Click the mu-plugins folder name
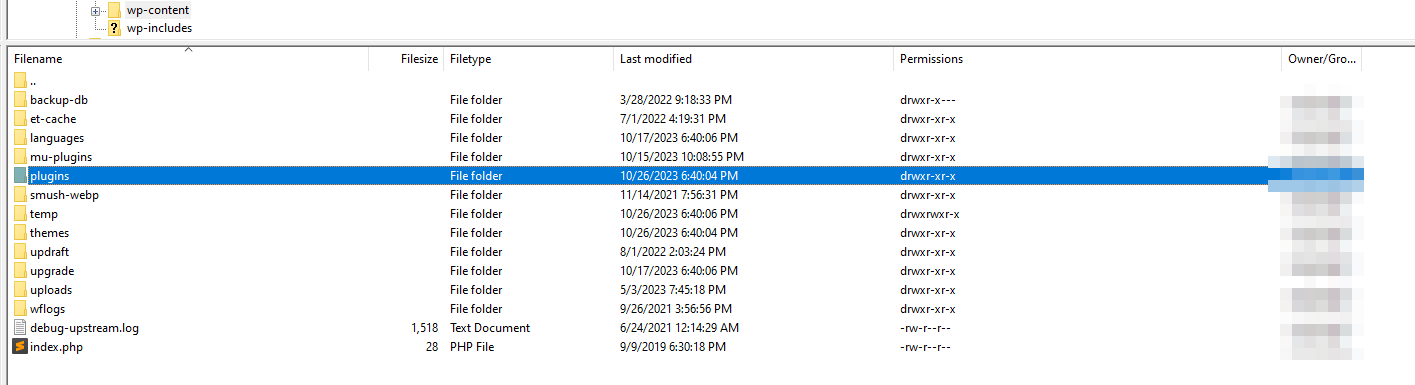The height and width of the screenshot is (385, 1415). coord(61,157)
